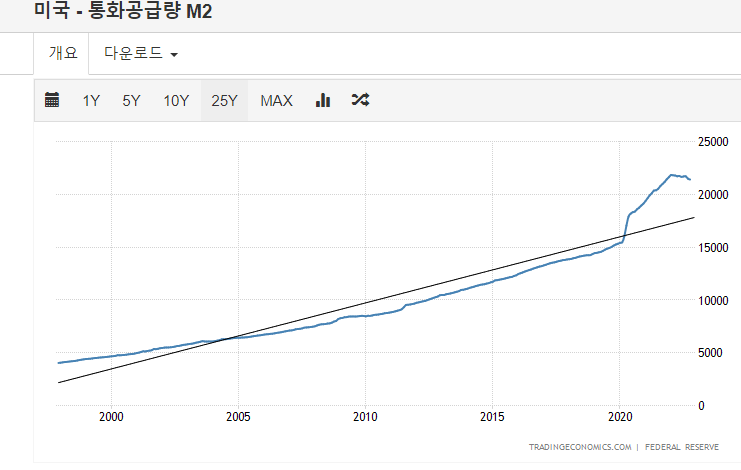The width and height of the screenshot is (741, 470).
Task: Expand the 다운로드 dropdown
Action: pos(141,53)
